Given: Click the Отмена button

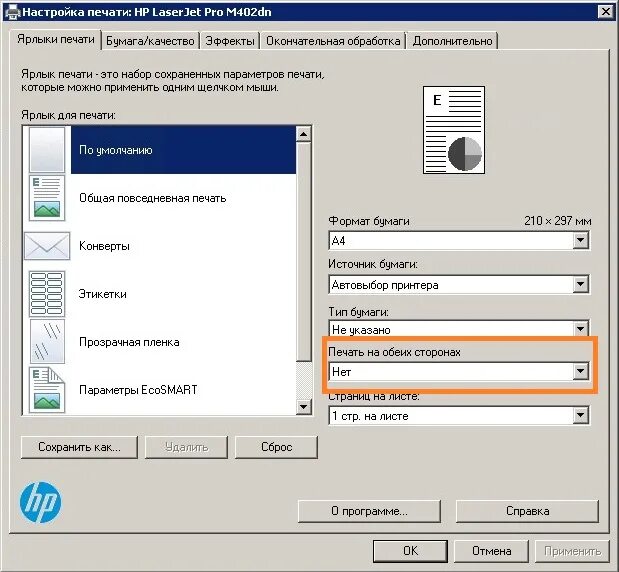Looking at the screenshot, I should coord(491,551).
